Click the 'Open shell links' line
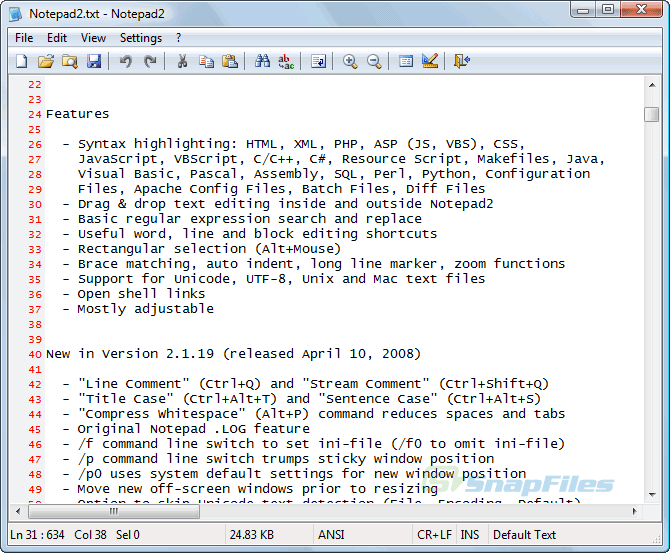This screenshot has width=670, height=553. (141, 294)
